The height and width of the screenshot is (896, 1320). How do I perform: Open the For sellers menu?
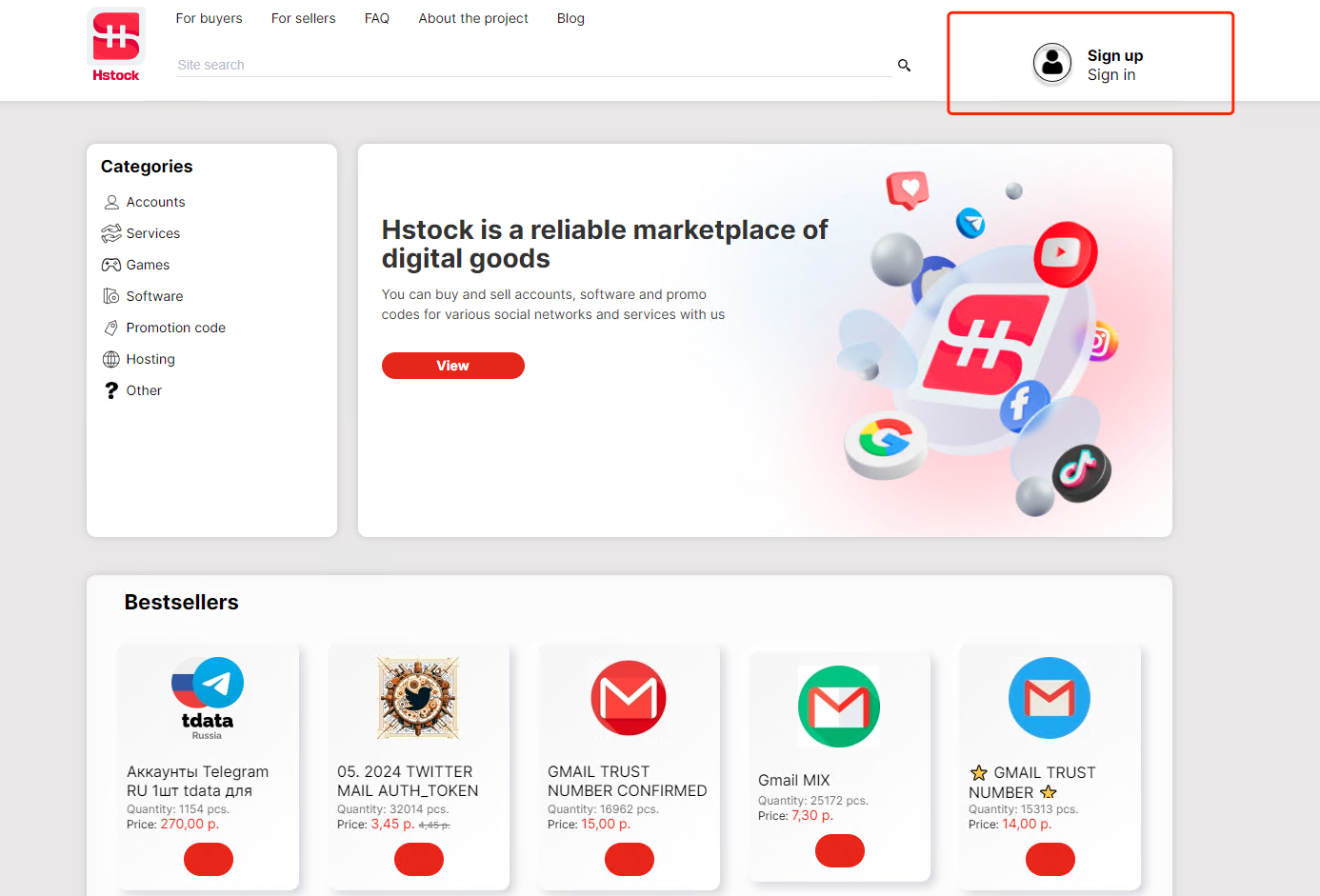point(303,18)
